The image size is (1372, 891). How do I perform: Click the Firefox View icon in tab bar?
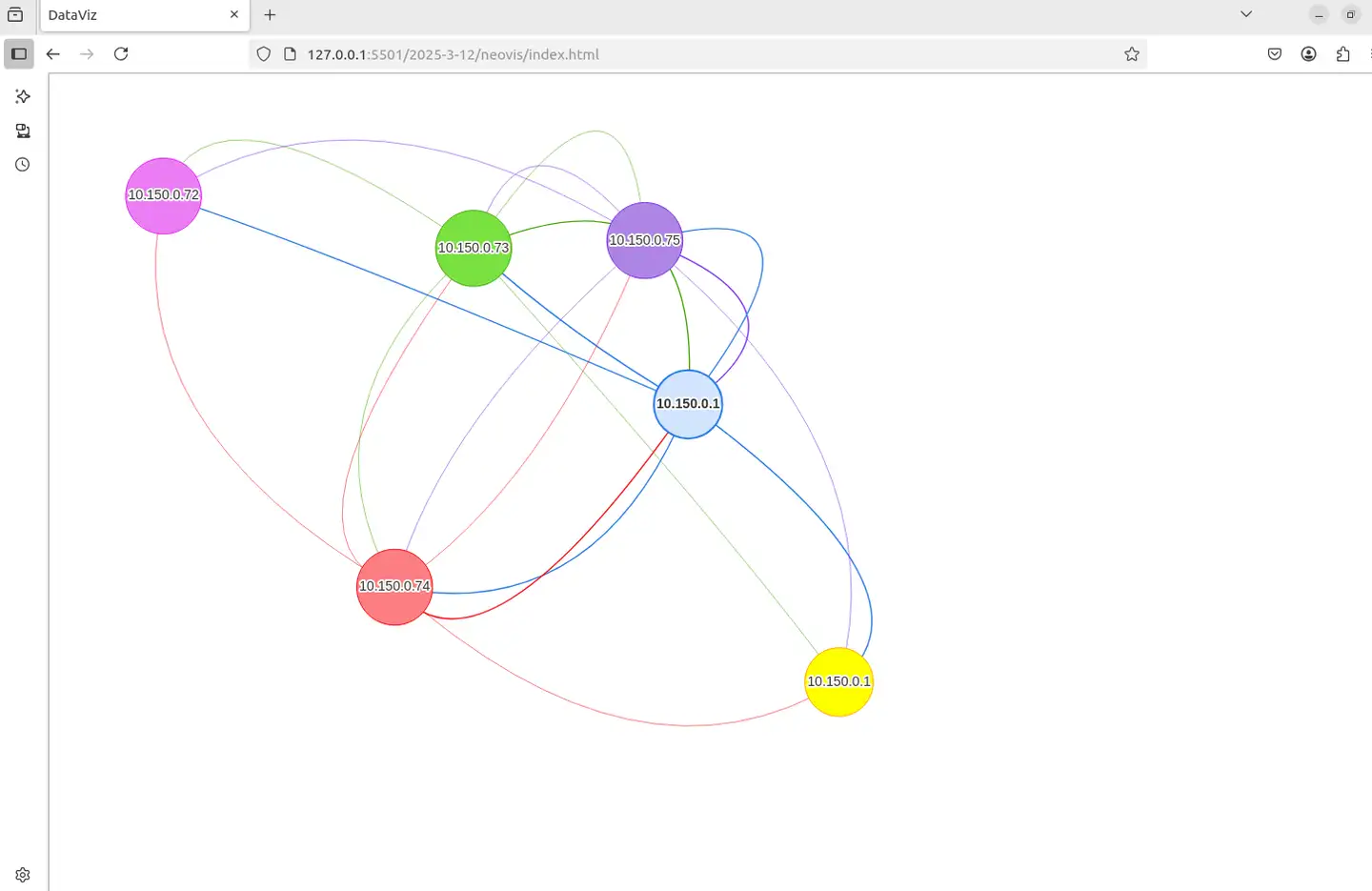[x=15, y=14]
